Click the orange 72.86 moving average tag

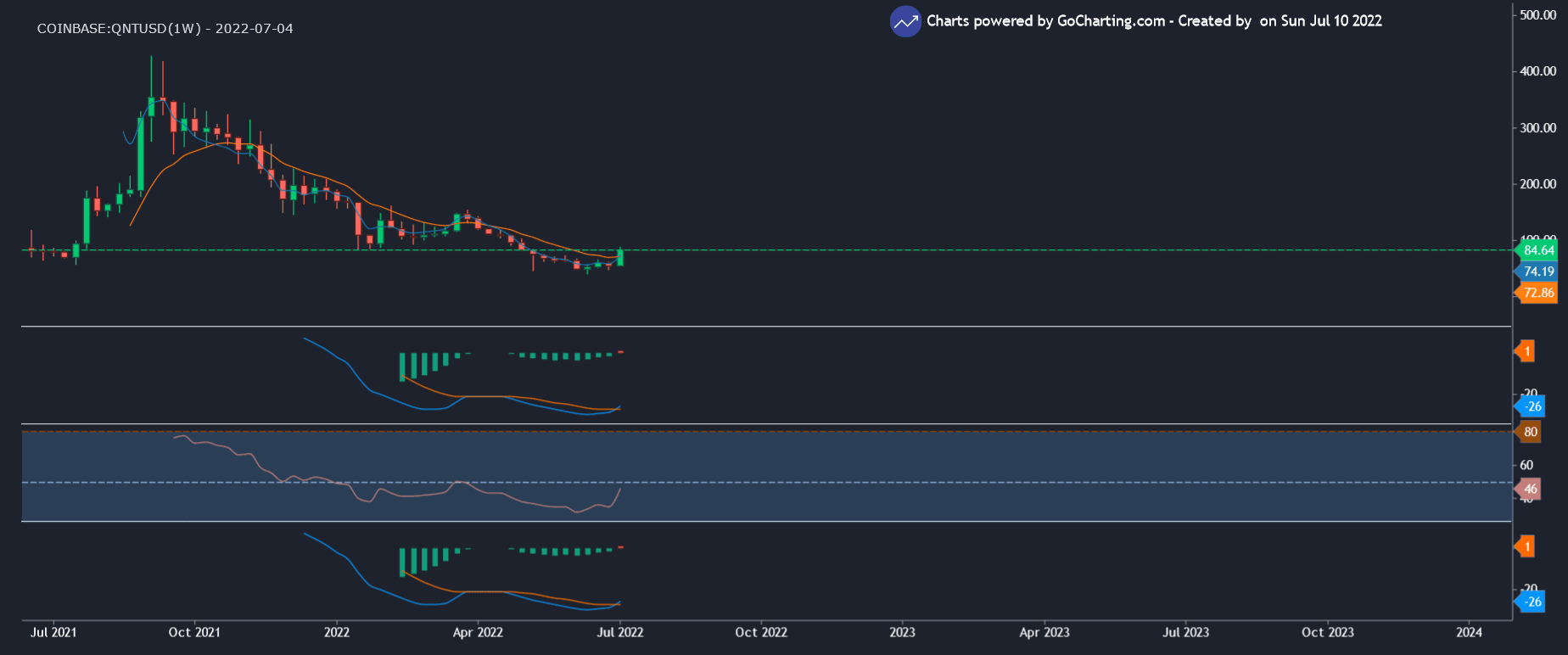[1537, 293]
